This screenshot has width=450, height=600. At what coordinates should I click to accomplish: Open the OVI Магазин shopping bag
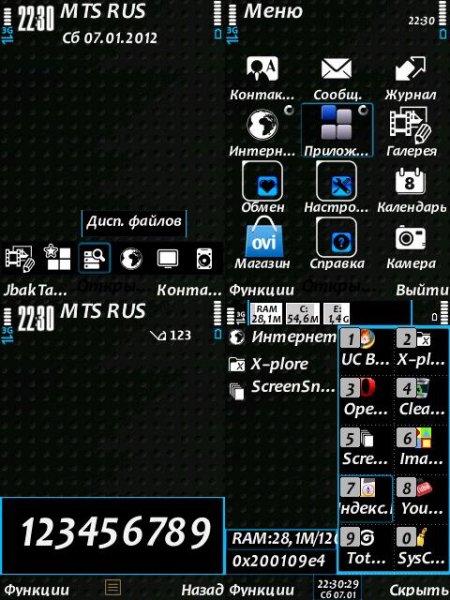pyautogui.click(x=264, y=237)
